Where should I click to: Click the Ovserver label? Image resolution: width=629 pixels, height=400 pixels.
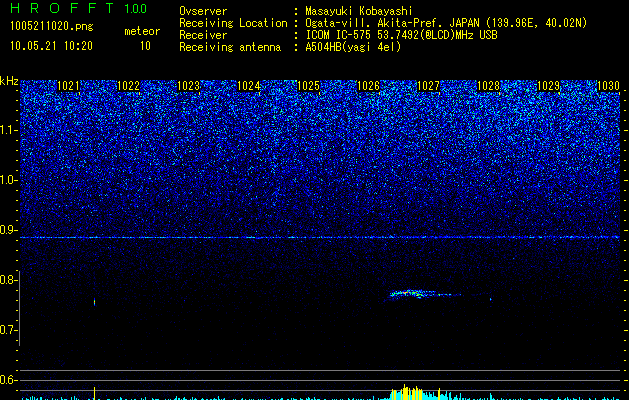pyautogui.click(x=203, y=11)
